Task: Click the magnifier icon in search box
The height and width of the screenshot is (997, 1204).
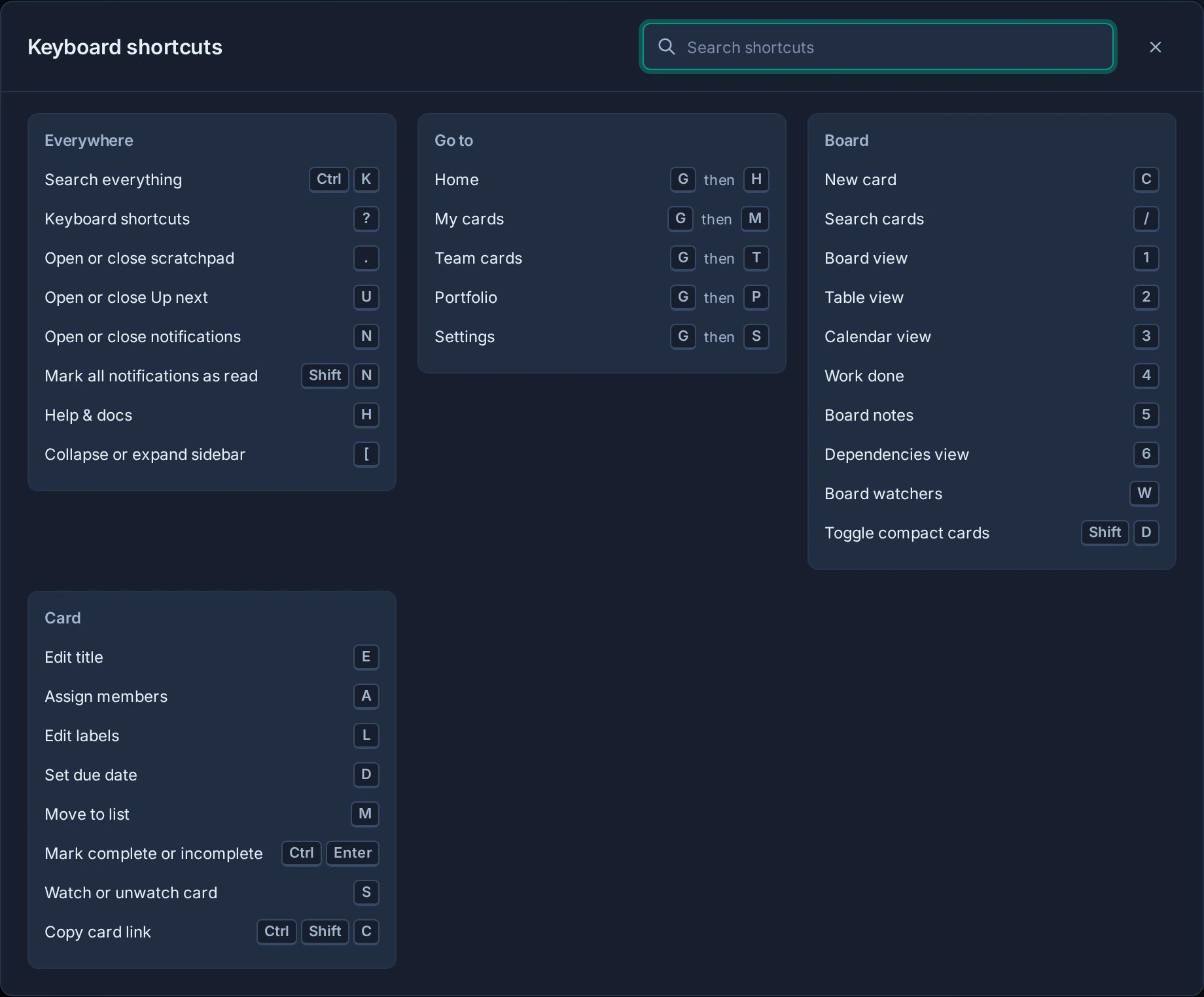Action: pyautogui.click(x=666, y=46)
